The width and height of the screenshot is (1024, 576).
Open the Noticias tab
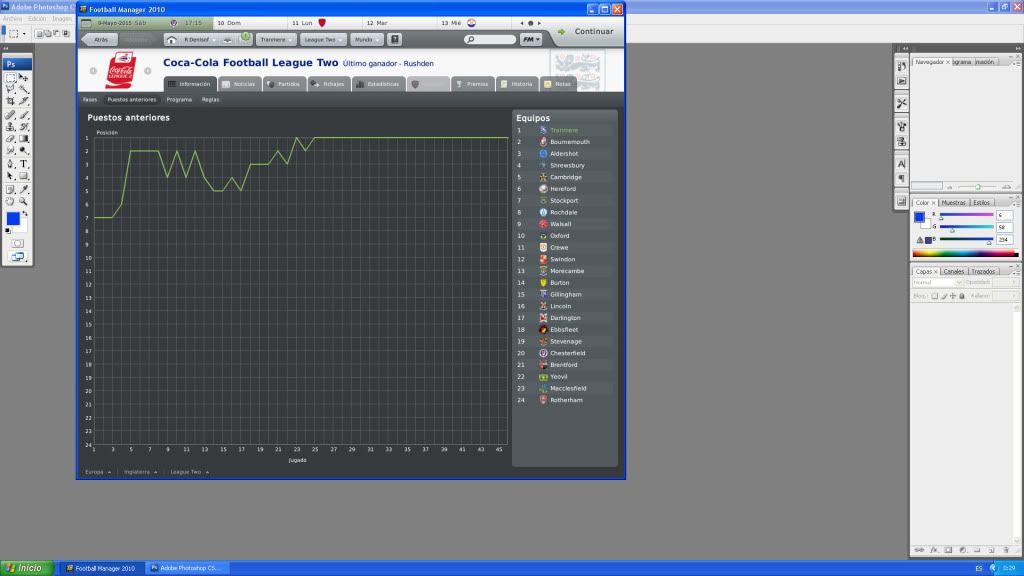[240, 84]
